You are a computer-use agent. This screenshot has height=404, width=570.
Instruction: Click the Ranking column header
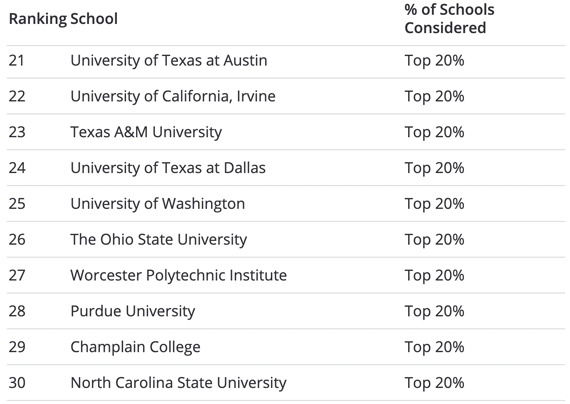[38, 19]
